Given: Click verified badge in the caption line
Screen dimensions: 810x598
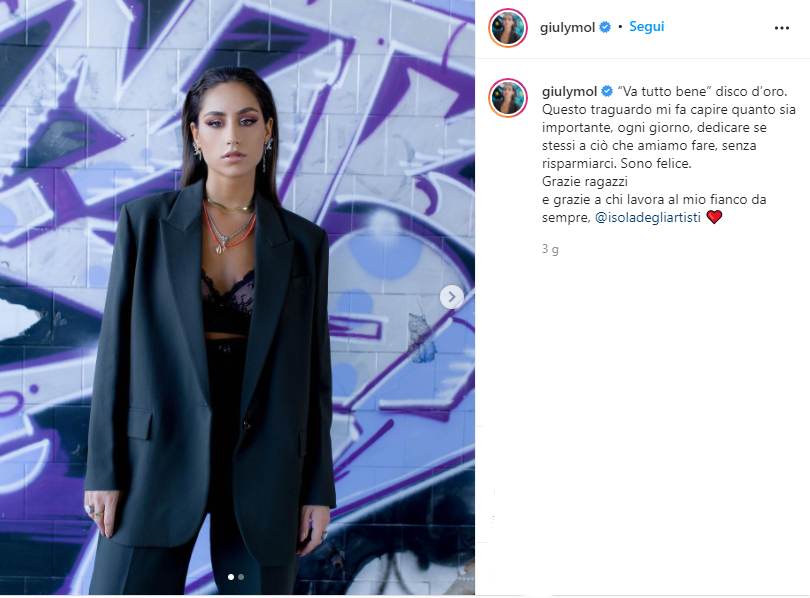Looking at the screenshot, I should tap(607, 92).
